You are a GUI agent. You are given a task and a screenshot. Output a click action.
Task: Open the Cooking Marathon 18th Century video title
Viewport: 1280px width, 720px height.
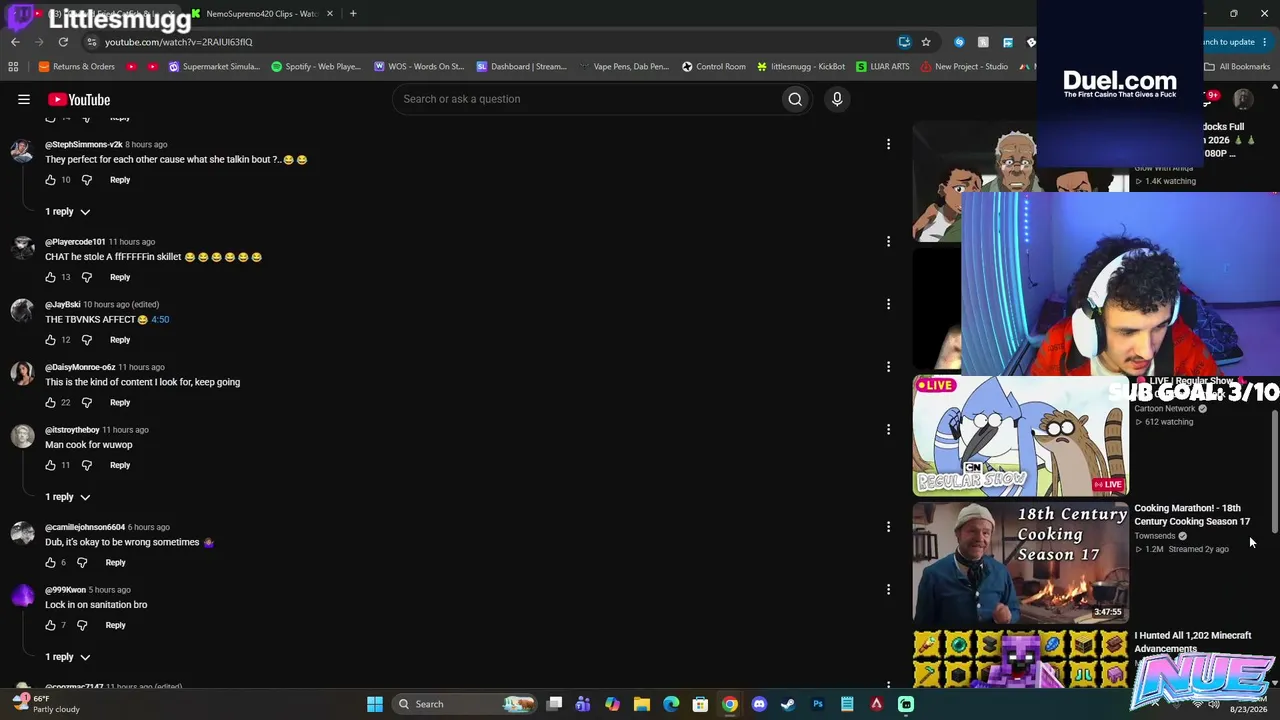[1192, 515]
